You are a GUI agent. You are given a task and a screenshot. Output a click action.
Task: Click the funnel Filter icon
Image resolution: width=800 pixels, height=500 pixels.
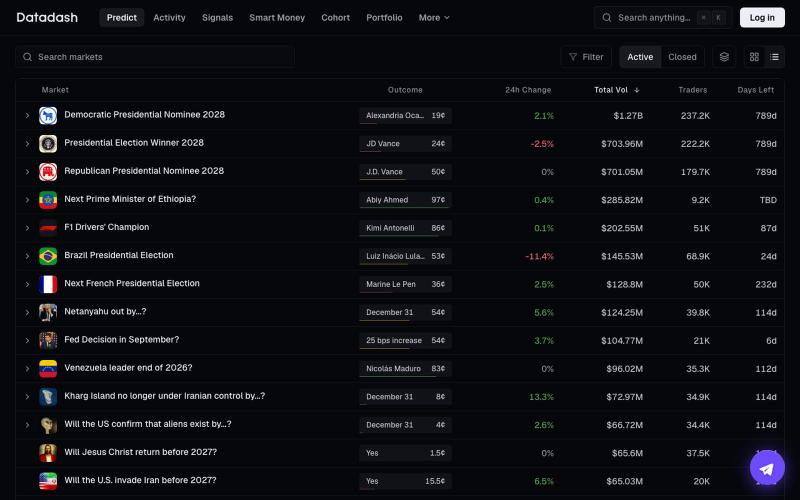tap(573, 57)
